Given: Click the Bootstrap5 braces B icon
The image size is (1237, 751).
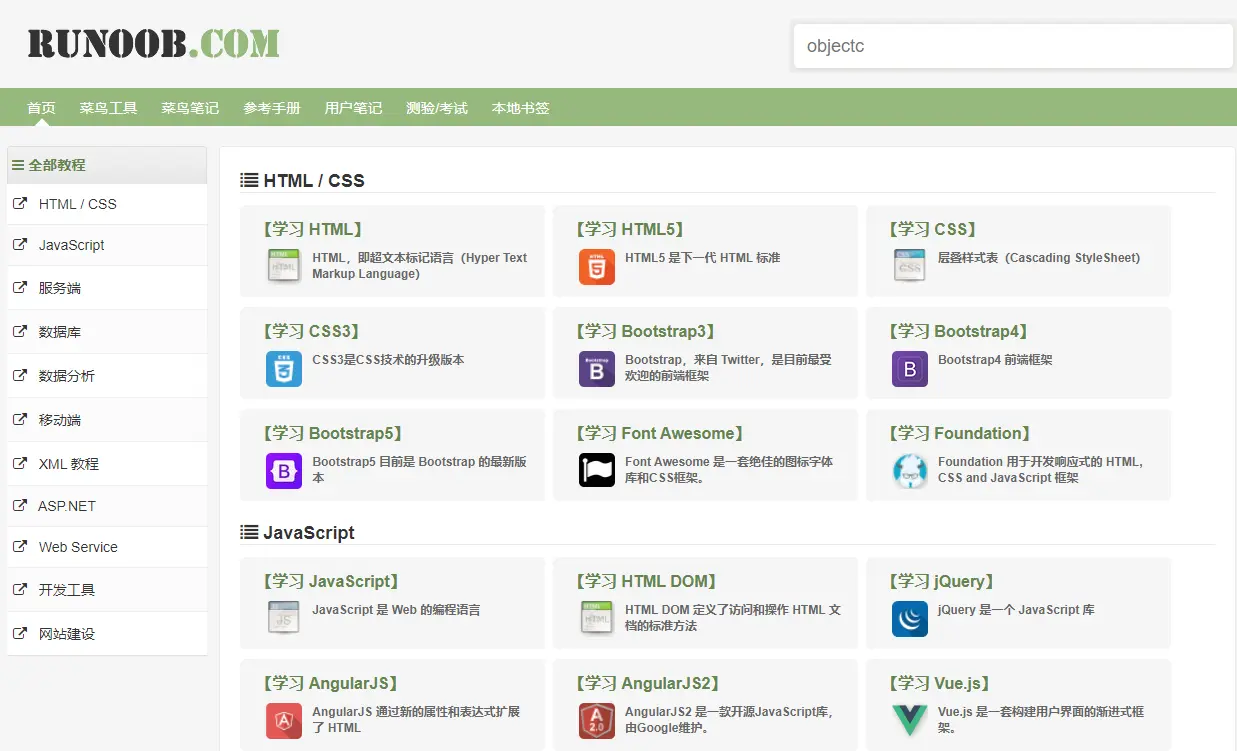Looking at the screenshot, I should point(284,471).
